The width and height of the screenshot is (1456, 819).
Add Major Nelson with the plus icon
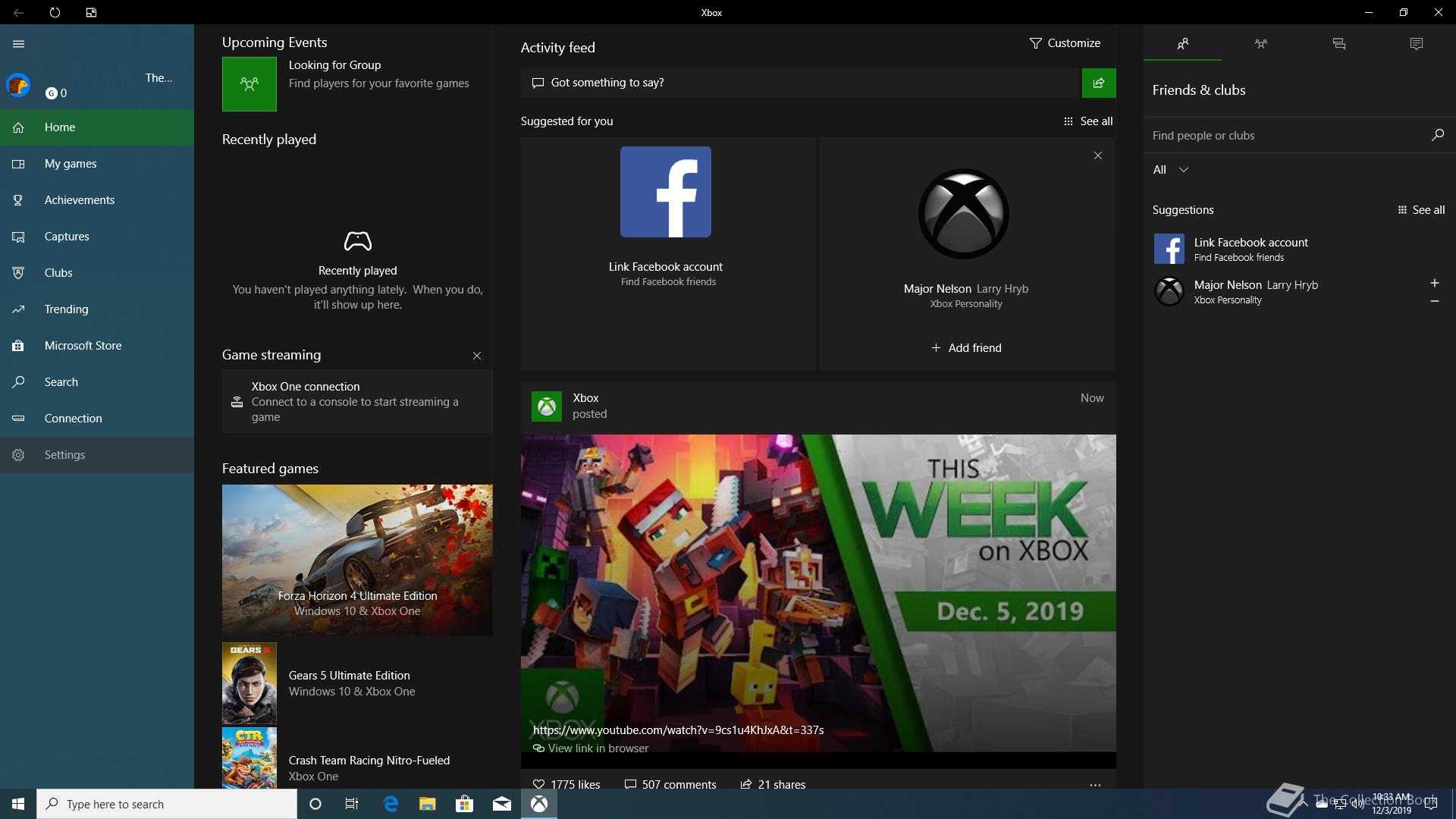(1434, 283)
